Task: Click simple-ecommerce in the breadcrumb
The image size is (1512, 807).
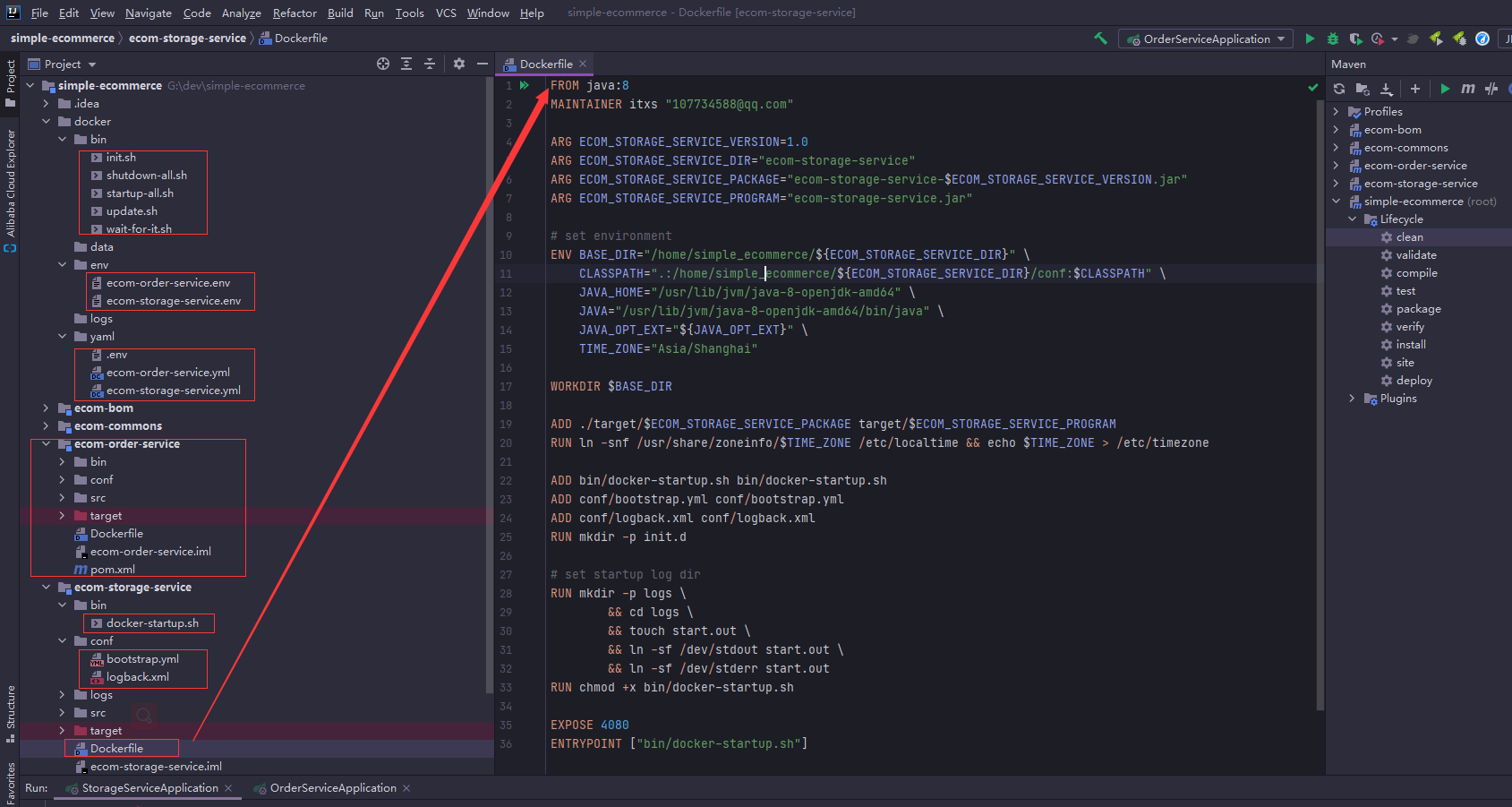Action: coord(63,39)
